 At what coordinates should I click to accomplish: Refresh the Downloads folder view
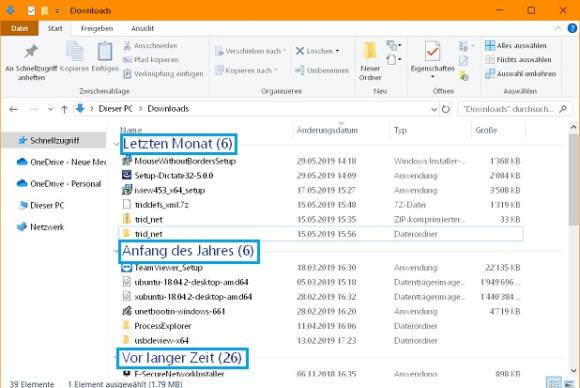pyautogui.click(x=446, y=109)
